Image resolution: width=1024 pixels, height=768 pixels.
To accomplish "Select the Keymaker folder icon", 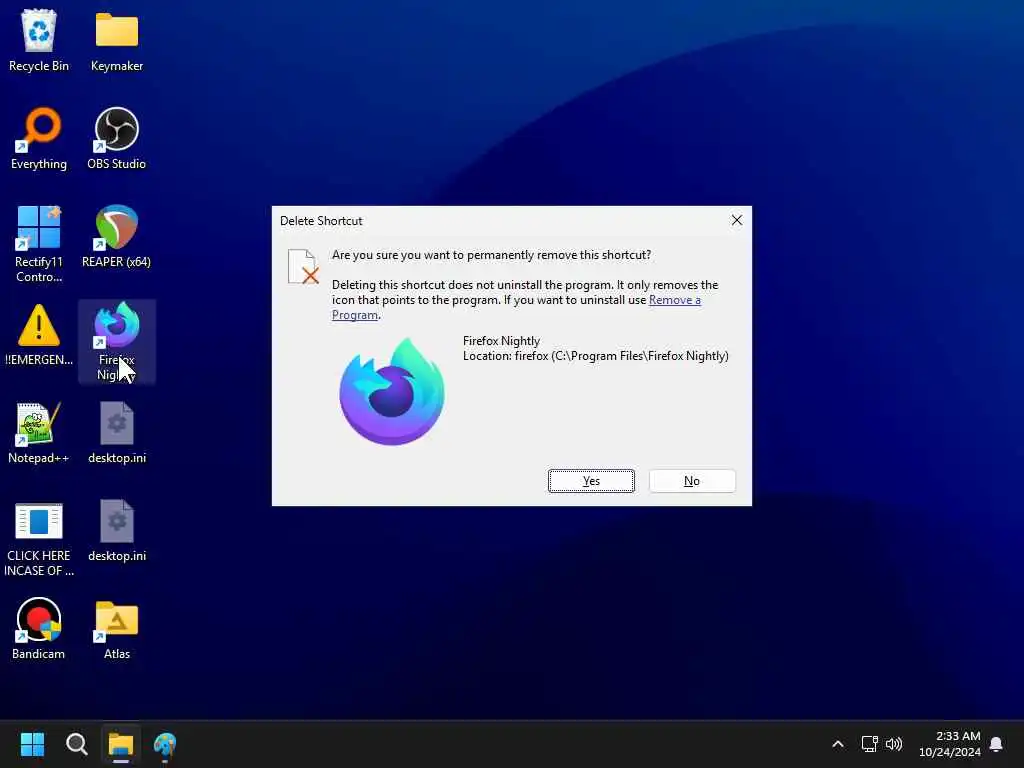I will coord(117,40).
